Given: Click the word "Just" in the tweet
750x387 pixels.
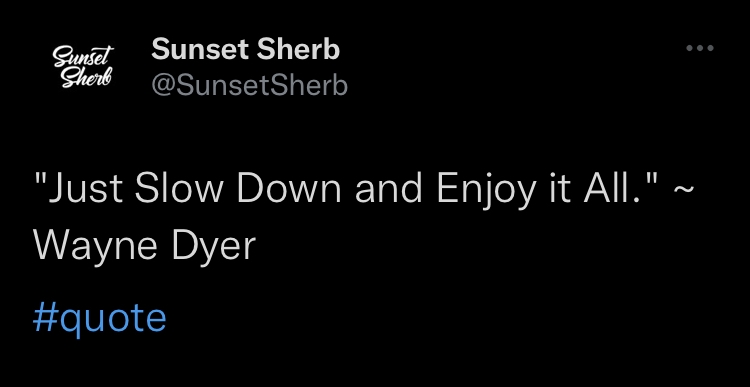Looking at the screenshot, I should 78,189.
